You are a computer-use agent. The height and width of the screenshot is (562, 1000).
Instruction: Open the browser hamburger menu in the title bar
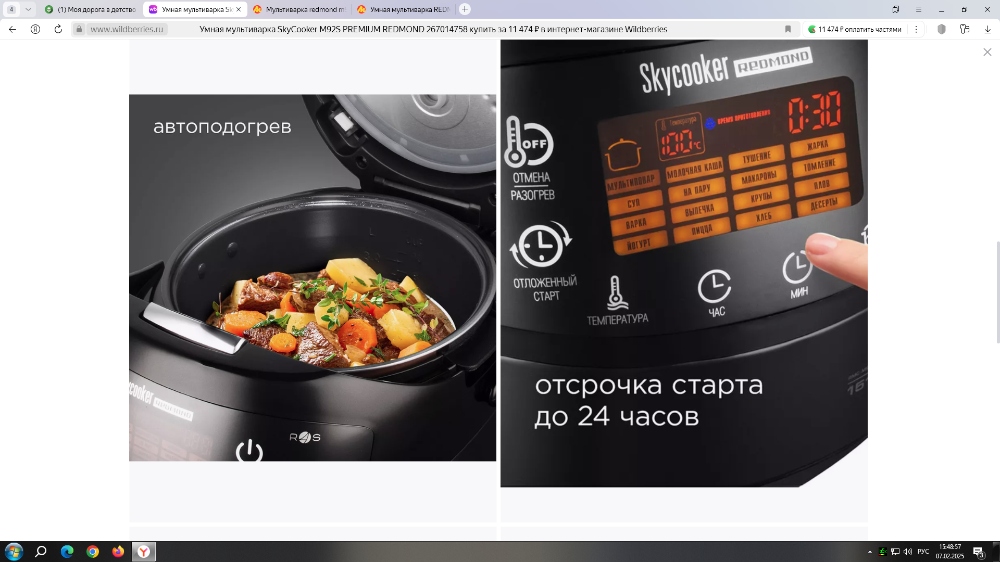[918, 10]
